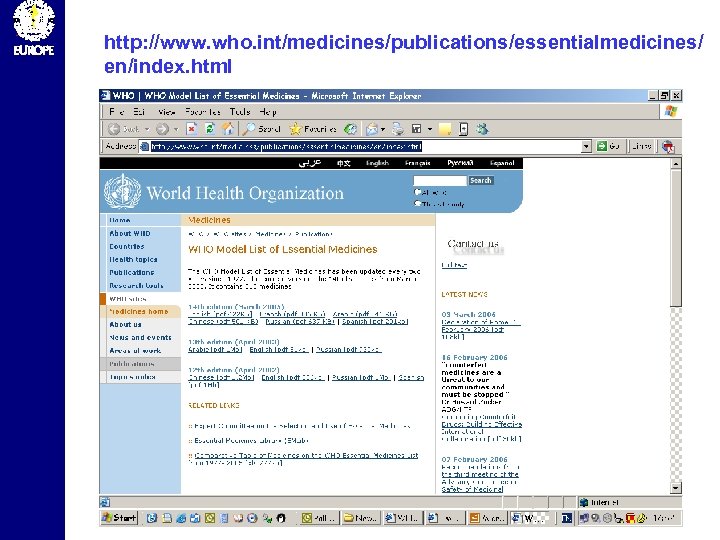Open Back history dropdown arrow

pos(147,129)
